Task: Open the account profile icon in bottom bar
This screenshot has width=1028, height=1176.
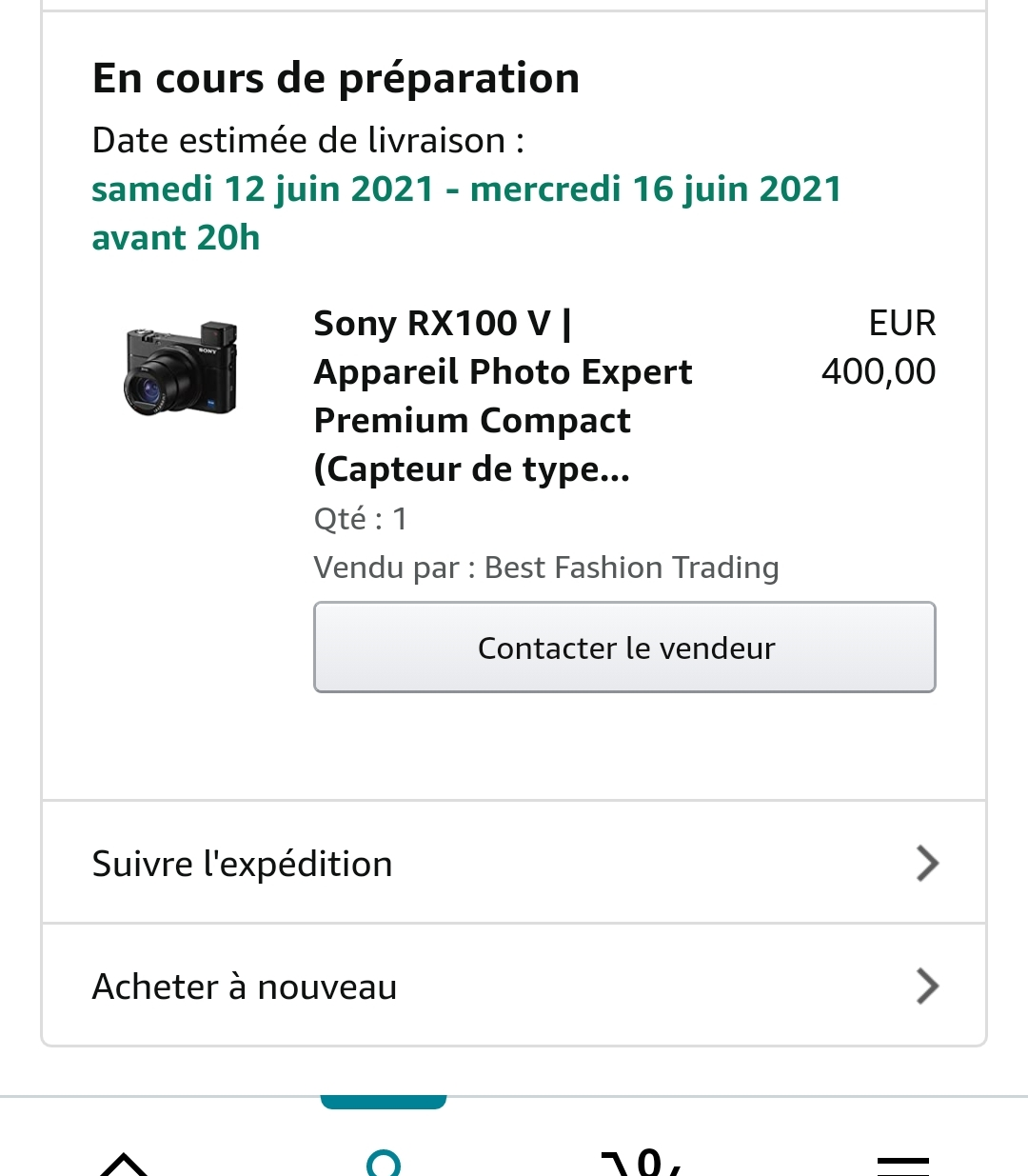Action: click(384, 1162)
